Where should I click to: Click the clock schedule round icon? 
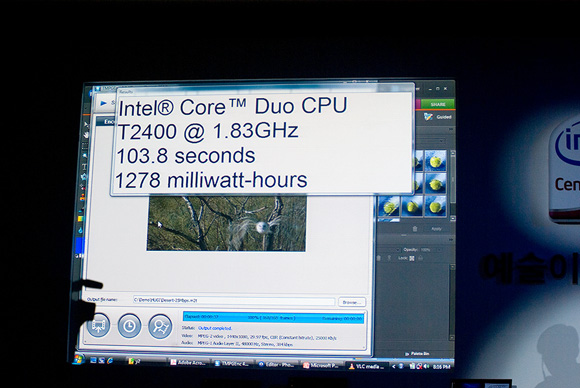tap(129, 326)
